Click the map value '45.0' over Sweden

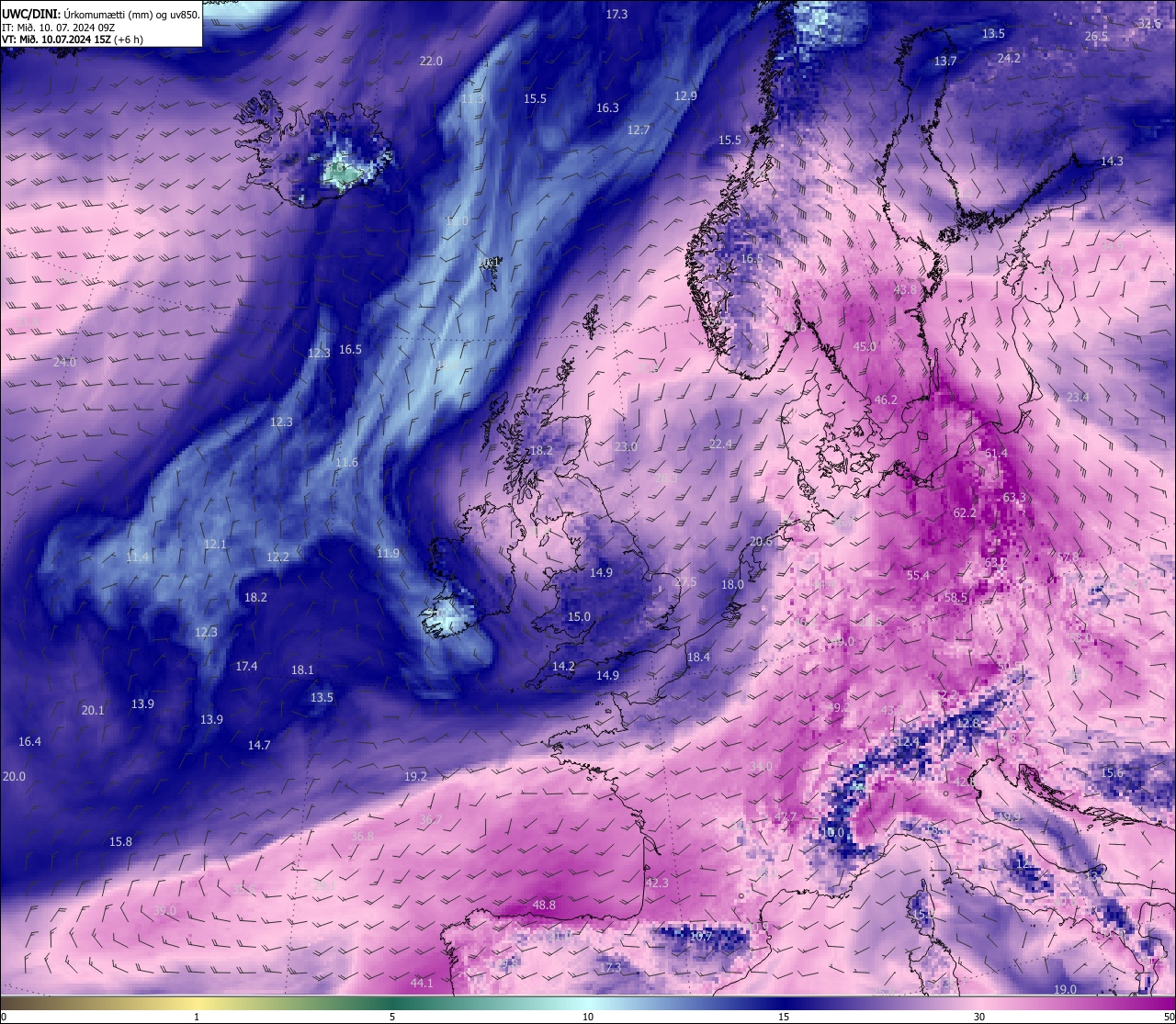point(865,347)
